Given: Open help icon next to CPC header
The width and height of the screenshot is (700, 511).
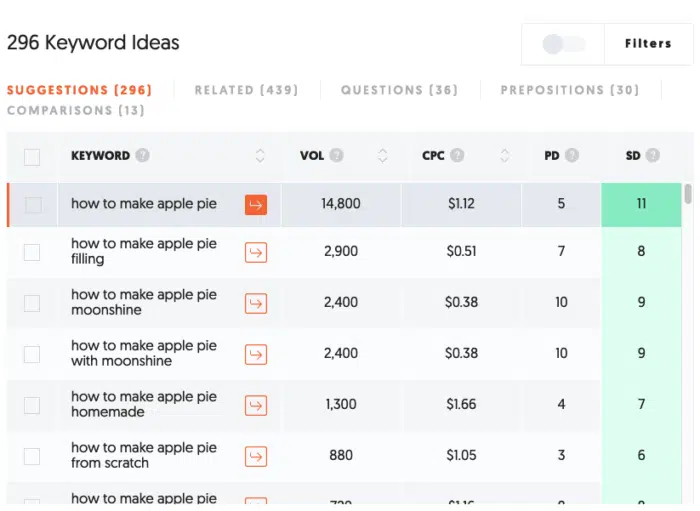Looking at the screenshot, I should [x=457, y=155].
